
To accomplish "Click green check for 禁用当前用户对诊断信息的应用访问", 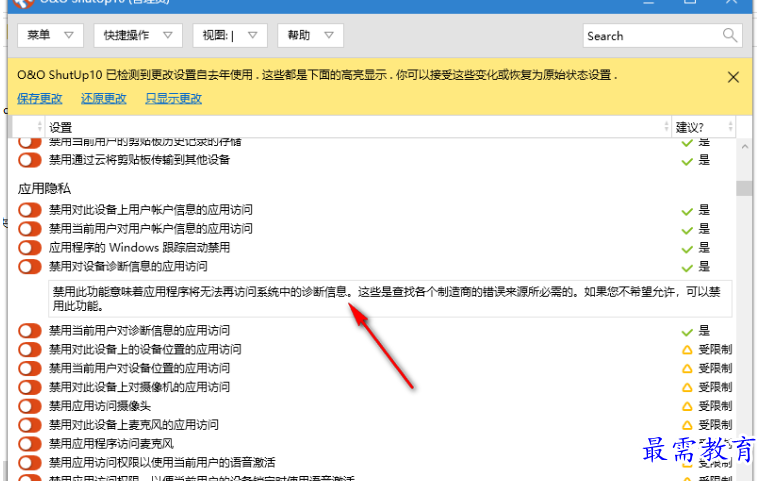I will 687,332.
